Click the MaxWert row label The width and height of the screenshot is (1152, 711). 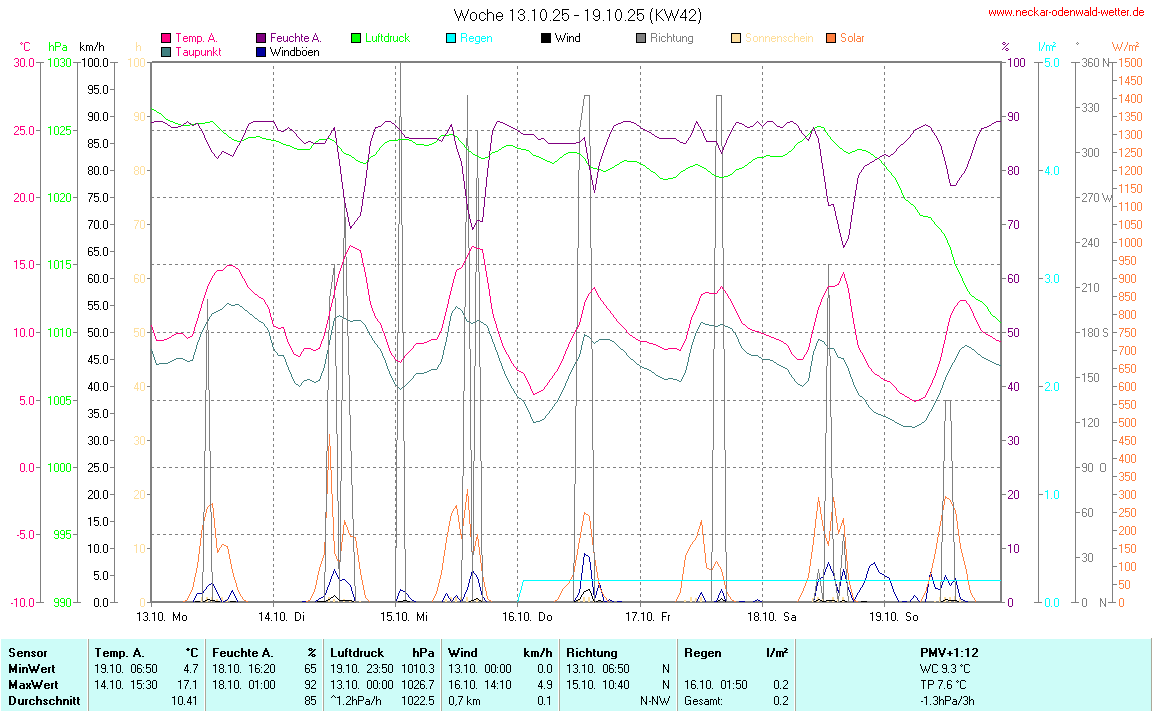30,685
